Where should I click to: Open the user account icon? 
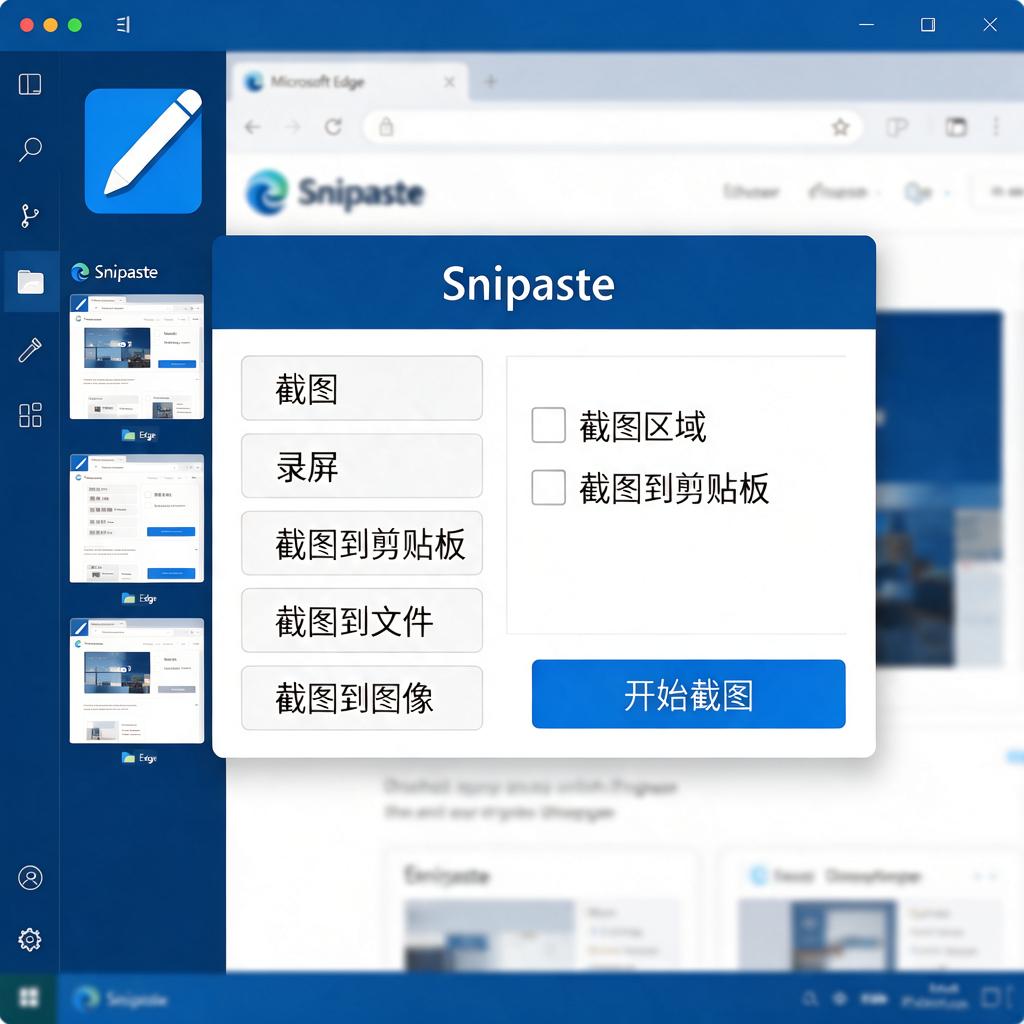pos(30,878)
